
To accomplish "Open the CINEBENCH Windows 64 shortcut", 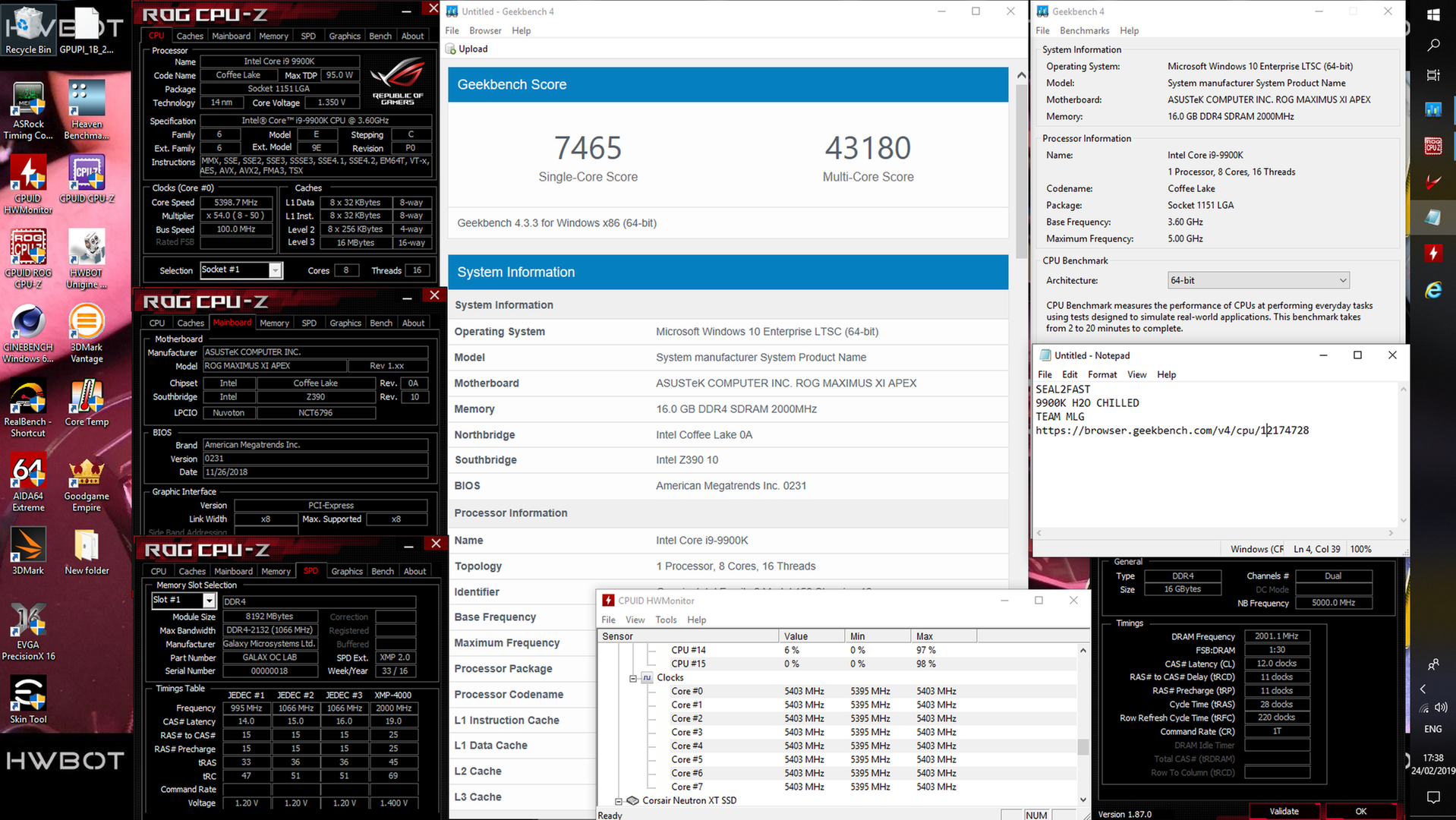I will tap(28, 334).
